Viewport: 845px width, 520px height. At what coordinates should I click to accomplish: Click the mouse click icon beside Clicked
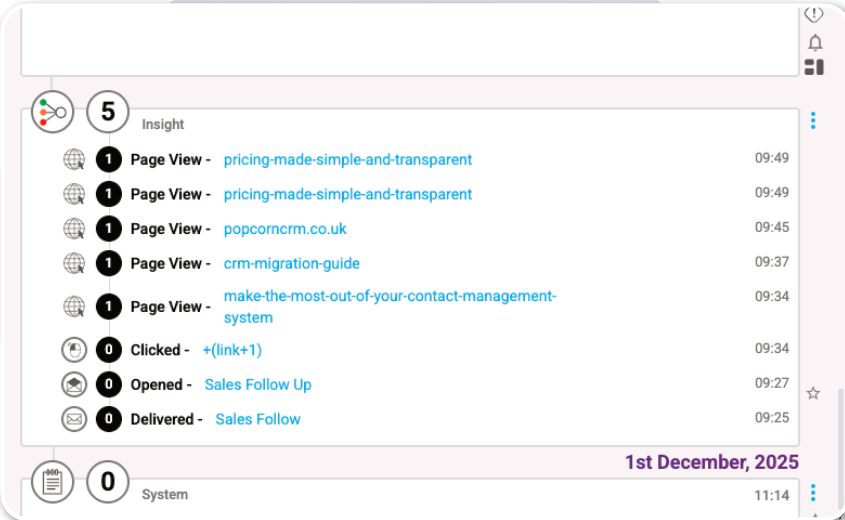[x=74, y=350]
